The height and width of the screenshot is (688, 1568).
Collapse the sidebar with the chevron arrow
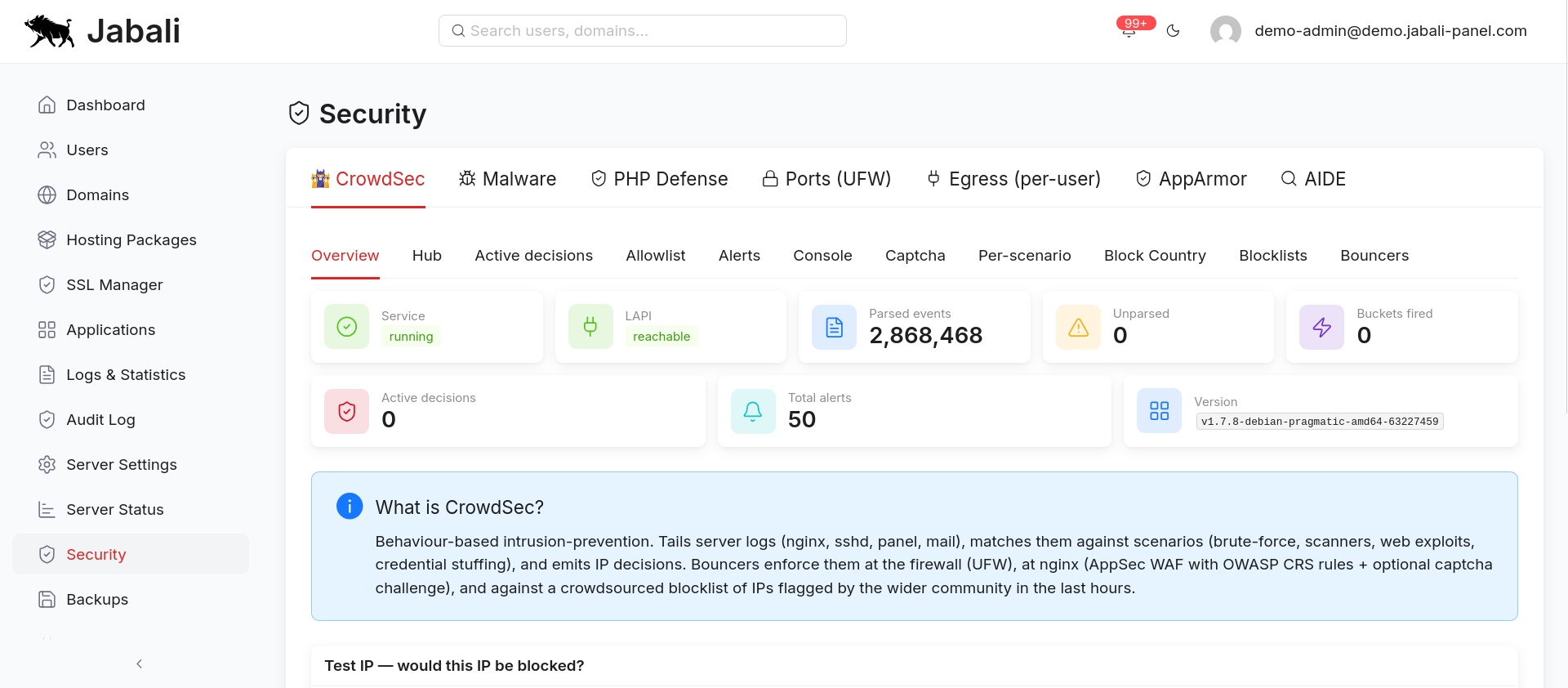tap(140, 663)
